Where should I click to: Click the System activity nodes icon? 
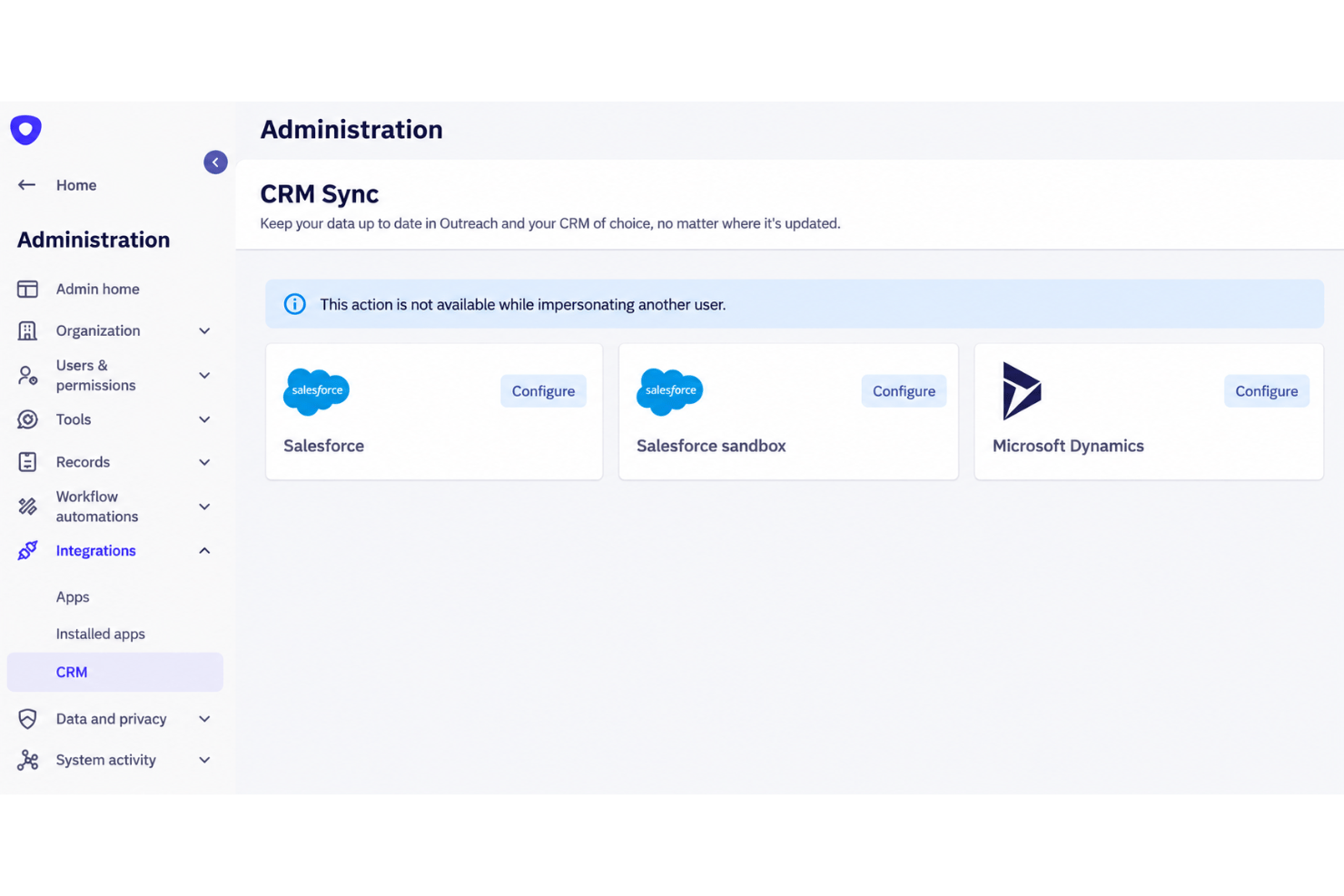(27, 760)
